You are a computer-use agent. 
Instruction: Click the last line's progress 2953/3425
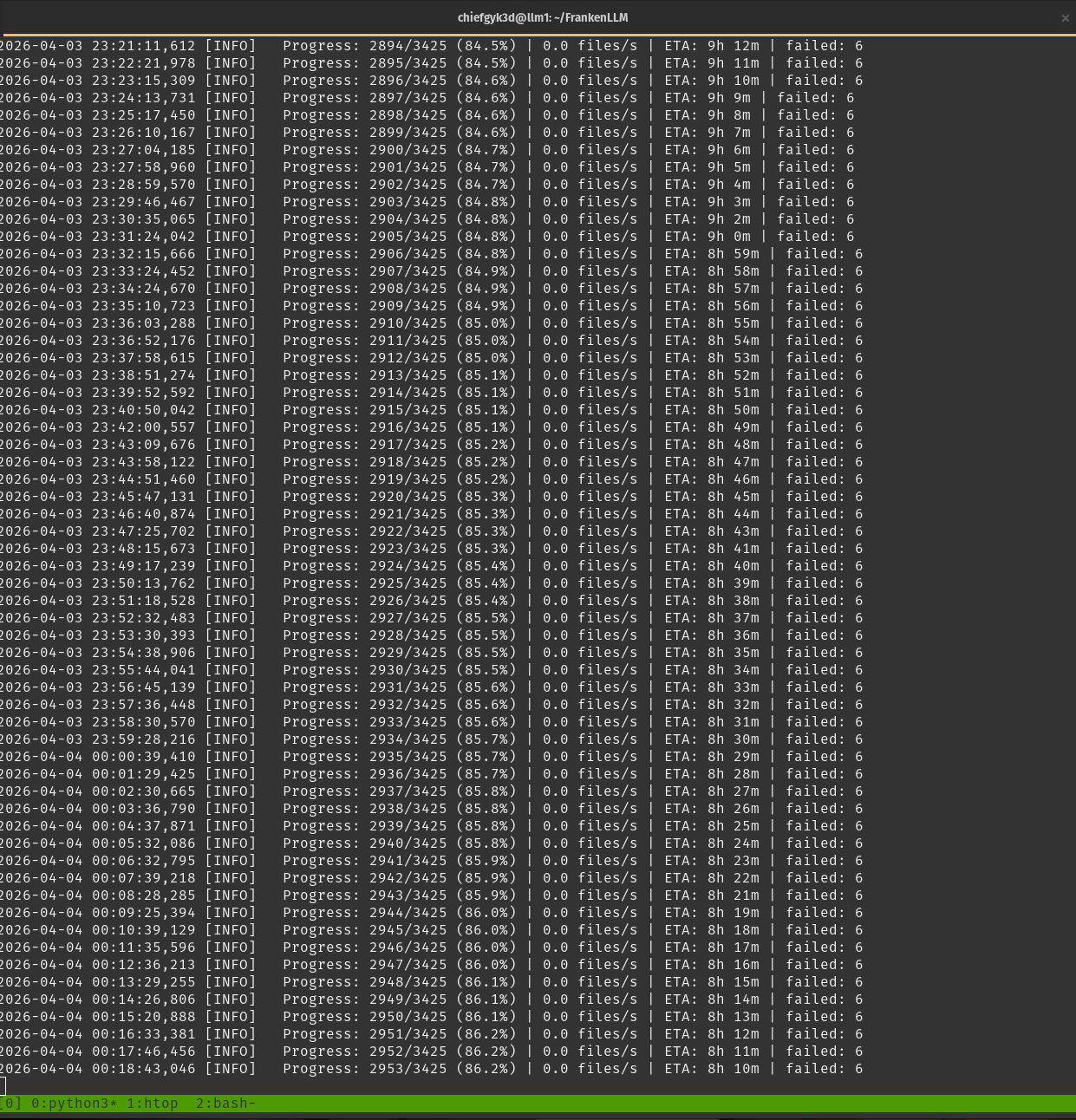click(408, 1069)
